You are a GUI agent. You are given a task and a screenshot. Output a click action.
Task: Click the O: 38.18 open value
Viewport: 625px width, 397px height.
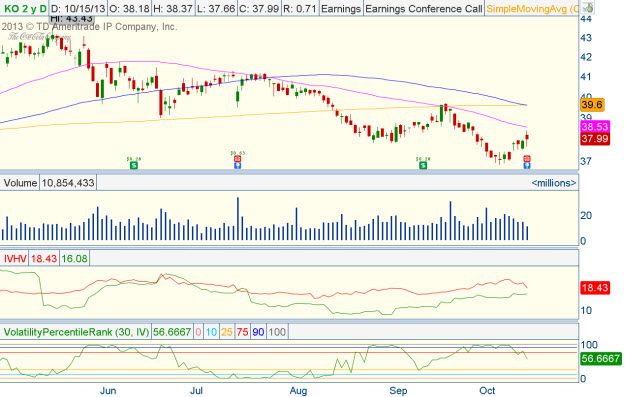coord(130,8)
